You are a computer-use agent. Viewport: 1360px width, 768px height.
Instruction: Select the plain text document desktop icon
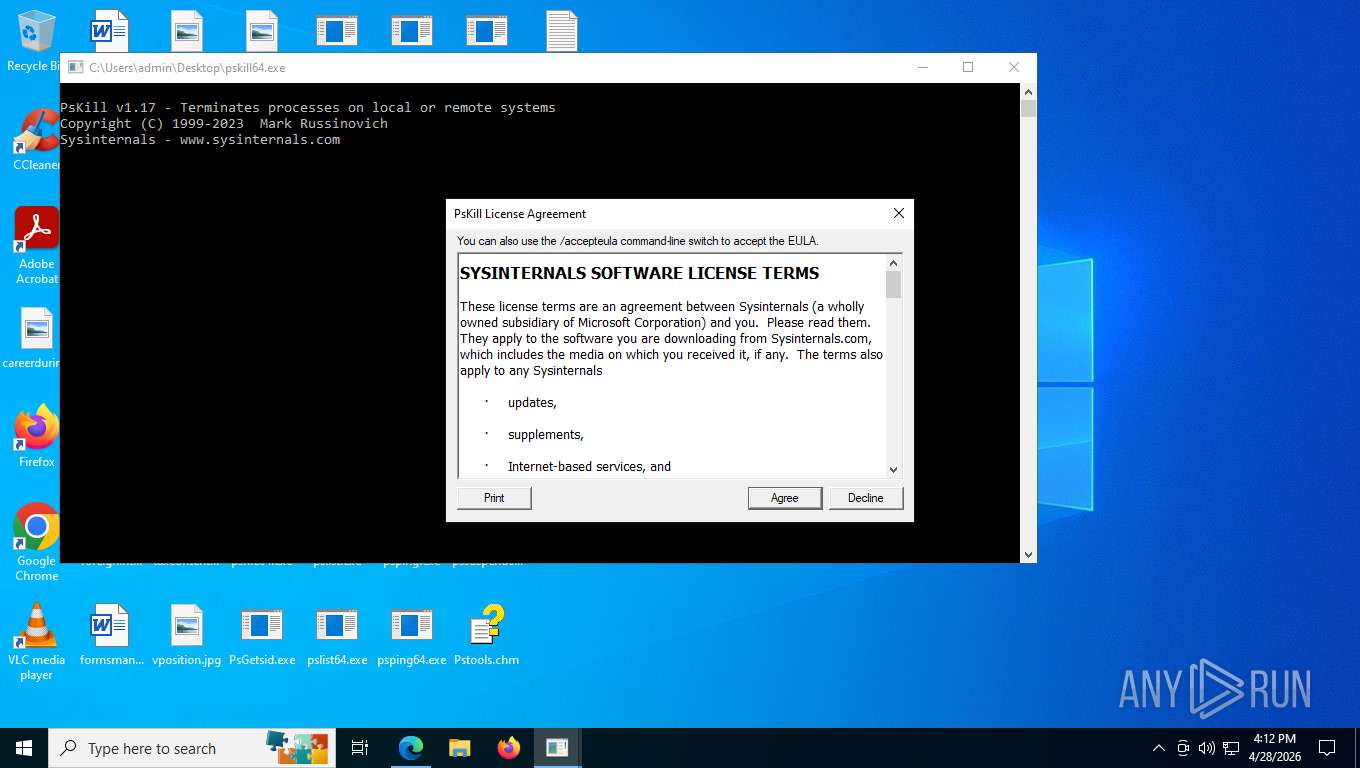(562, 31)
